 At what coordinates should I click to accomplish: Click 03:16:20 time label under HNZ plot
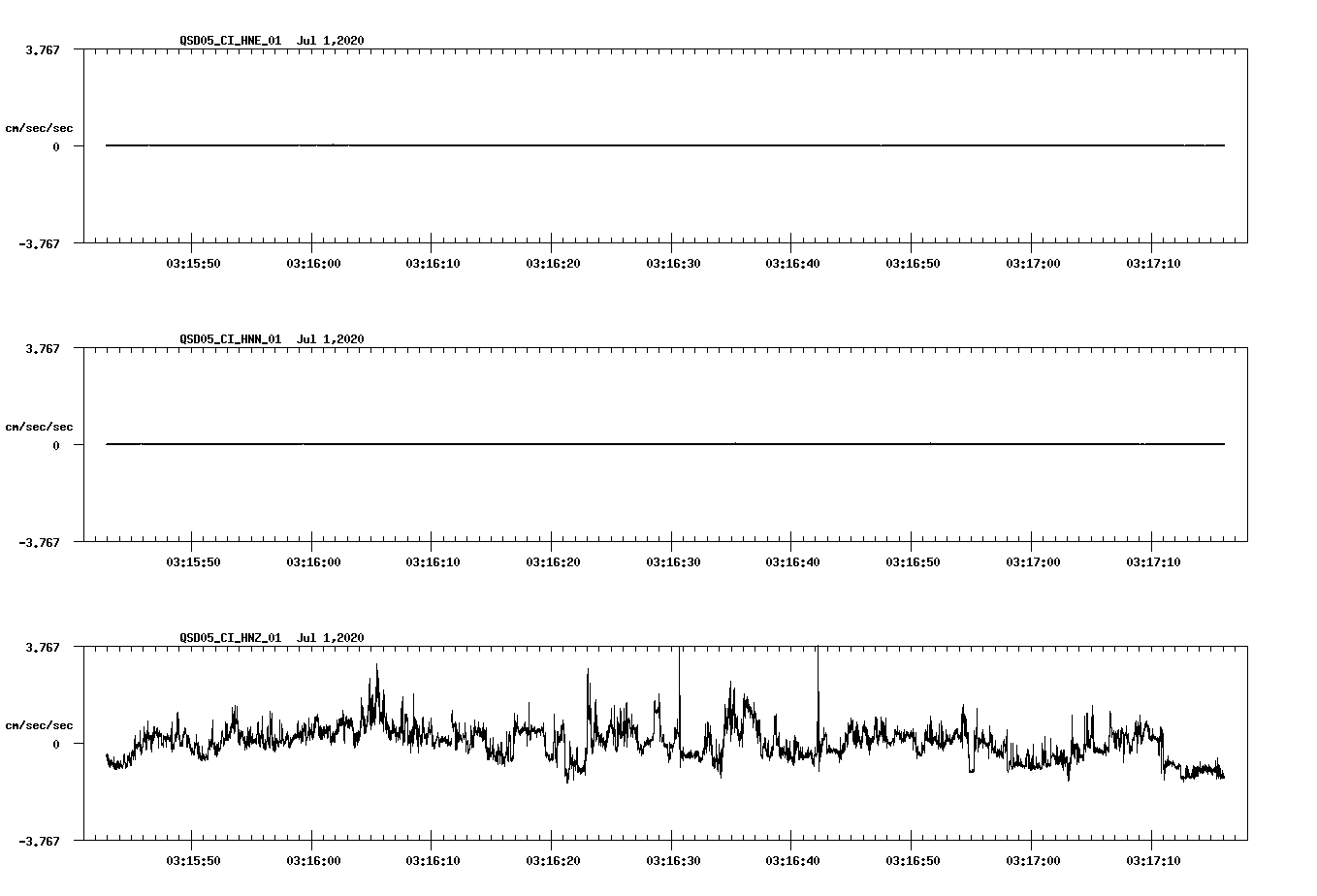point(553,861)
